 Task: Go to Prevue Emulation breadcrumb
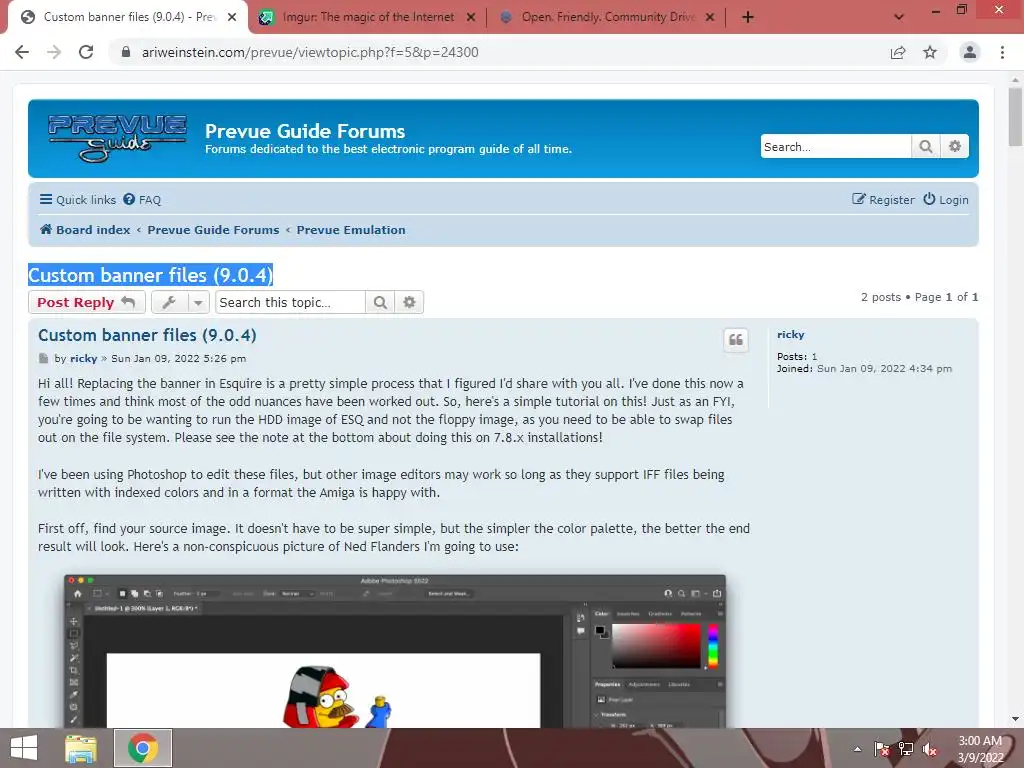pos(351,230)
